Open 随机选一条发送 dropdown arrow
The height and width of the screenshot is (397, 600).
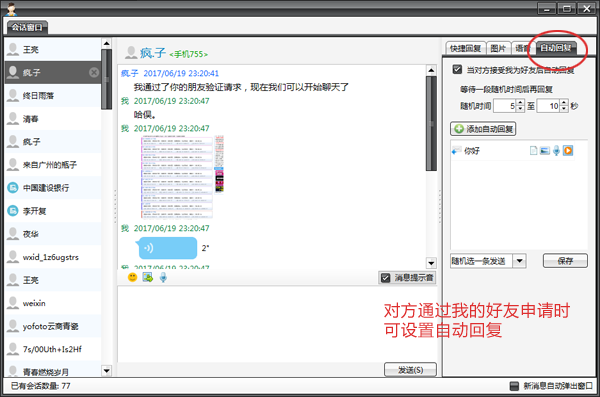[519, 261]
